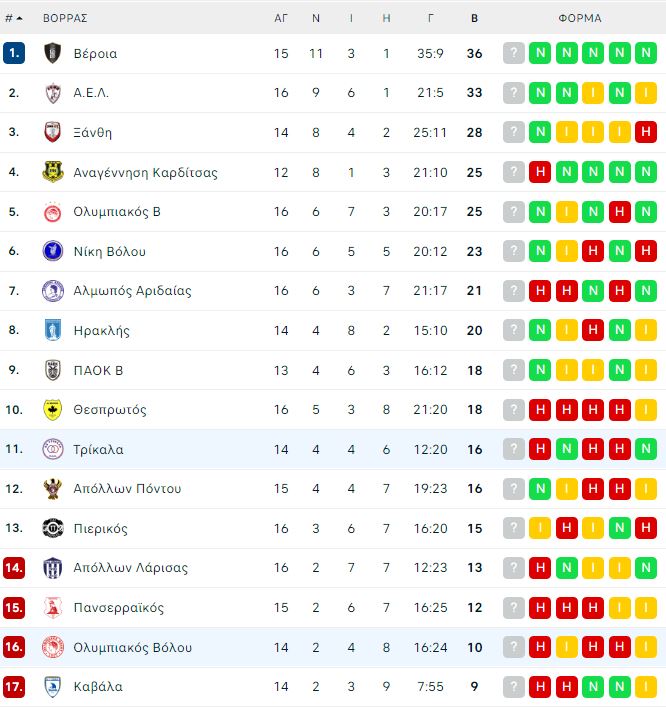Click Ξάνθη's red Η latest form badge
Viewport: 666px width, 707px height.
646,132
